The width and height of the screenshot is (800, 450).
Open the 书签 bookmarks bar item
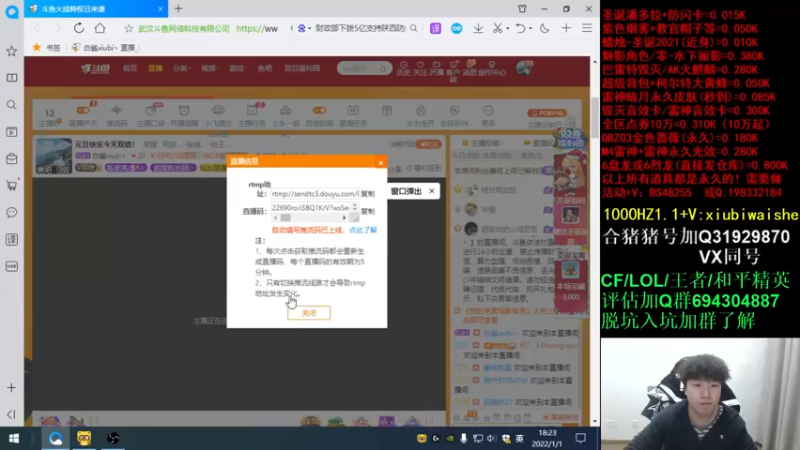[x=47, y=47]
